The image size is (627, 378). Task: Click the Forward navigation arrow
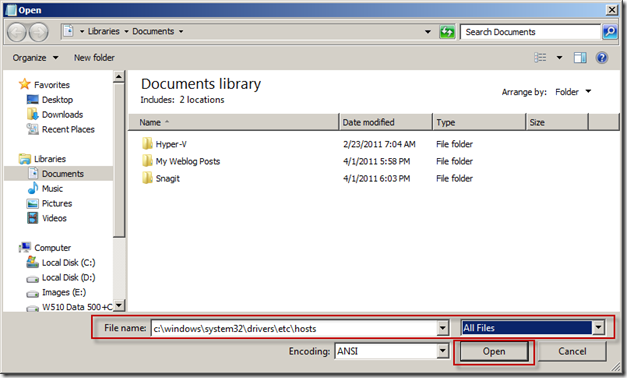coord(39,32)
